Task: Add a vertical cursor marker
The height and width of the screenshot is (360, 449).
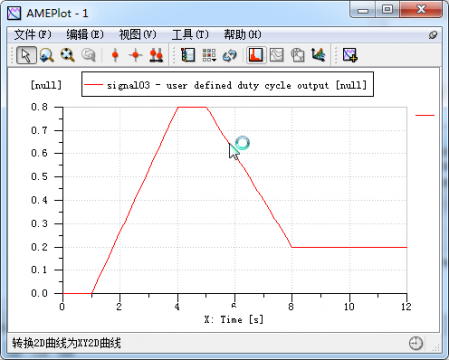Action: [x=115, y=55]
